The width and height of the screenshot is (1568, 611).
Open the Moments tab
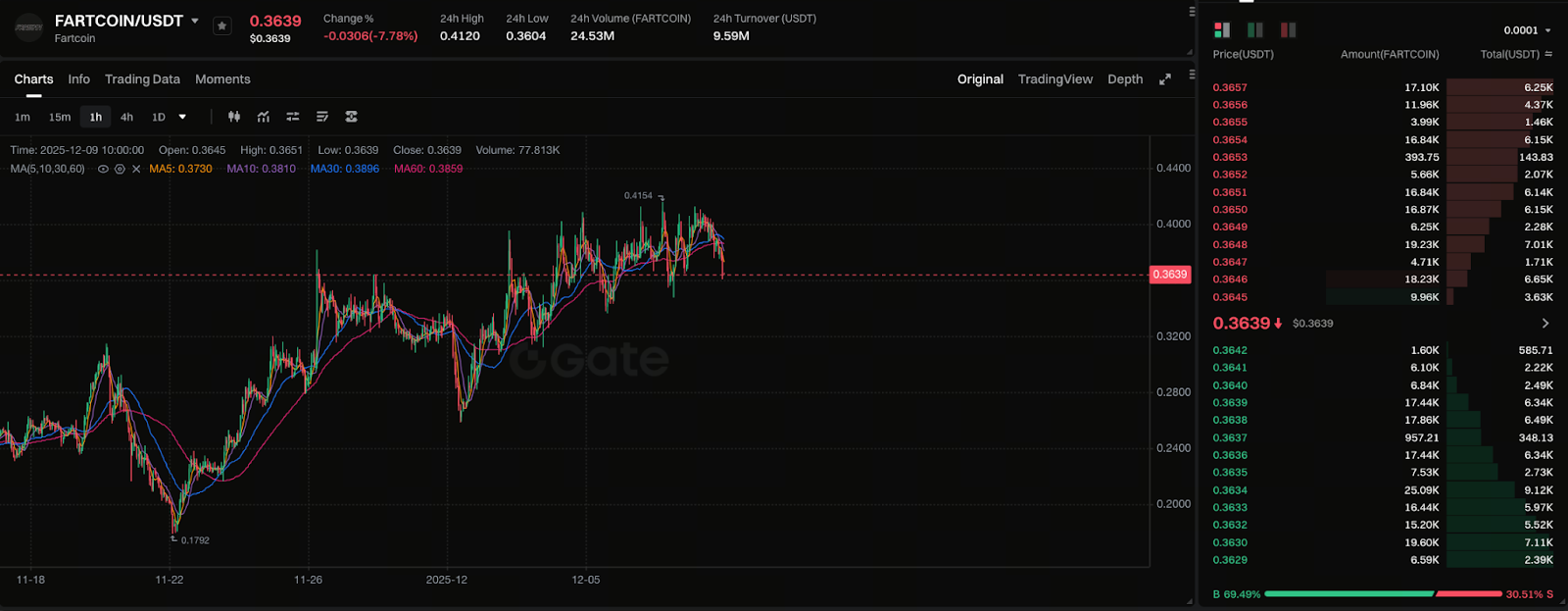tap(222, 79)
